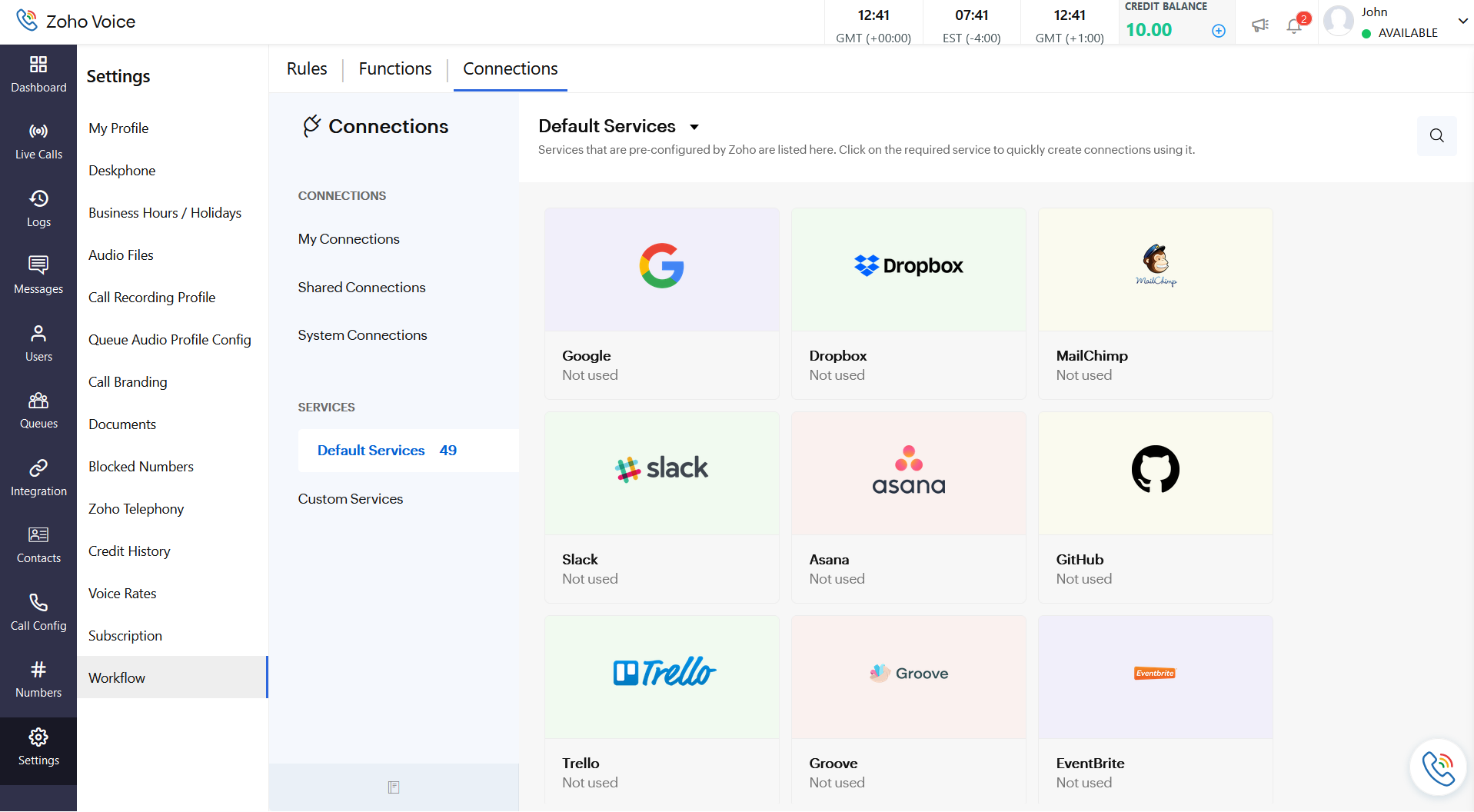Click the search icon for services

[1436, 136]
